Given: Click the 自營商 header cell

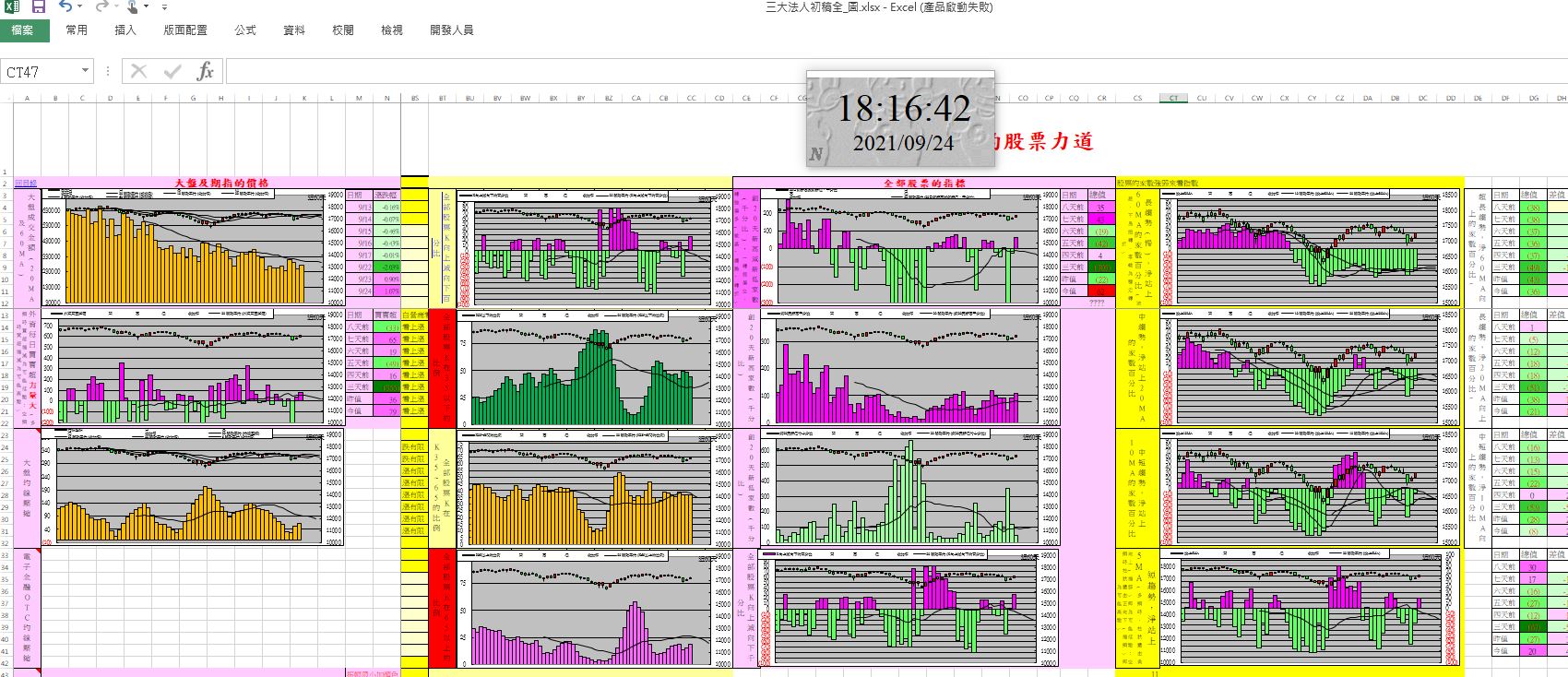Looking at the screenshot, I should point(415,315).
